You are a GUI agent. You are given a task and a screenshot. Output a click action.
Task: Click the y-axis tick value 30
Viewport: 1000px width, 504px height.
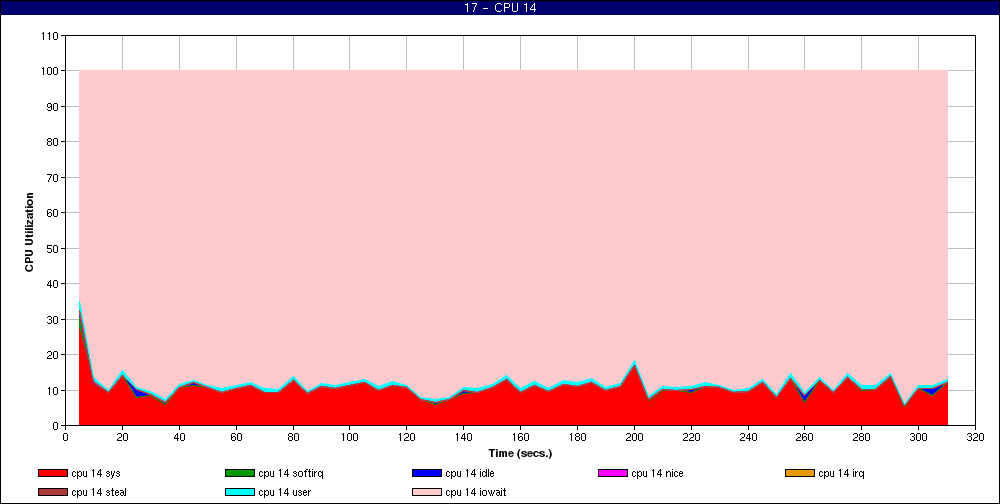point(54,320)
